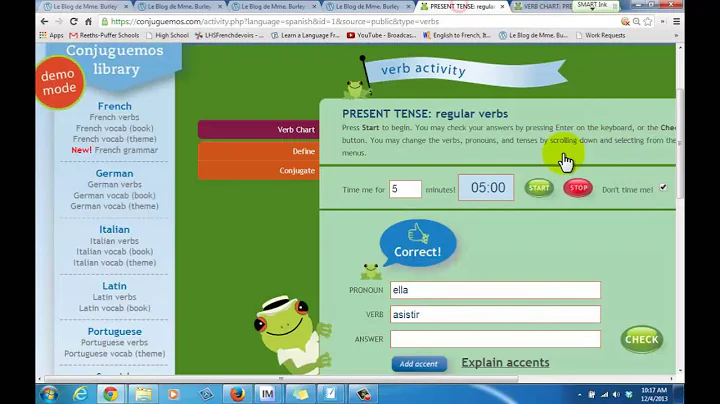Screen dimensions: 720x404
Task: Click the red STOP button
Action: tap(578, 188)
